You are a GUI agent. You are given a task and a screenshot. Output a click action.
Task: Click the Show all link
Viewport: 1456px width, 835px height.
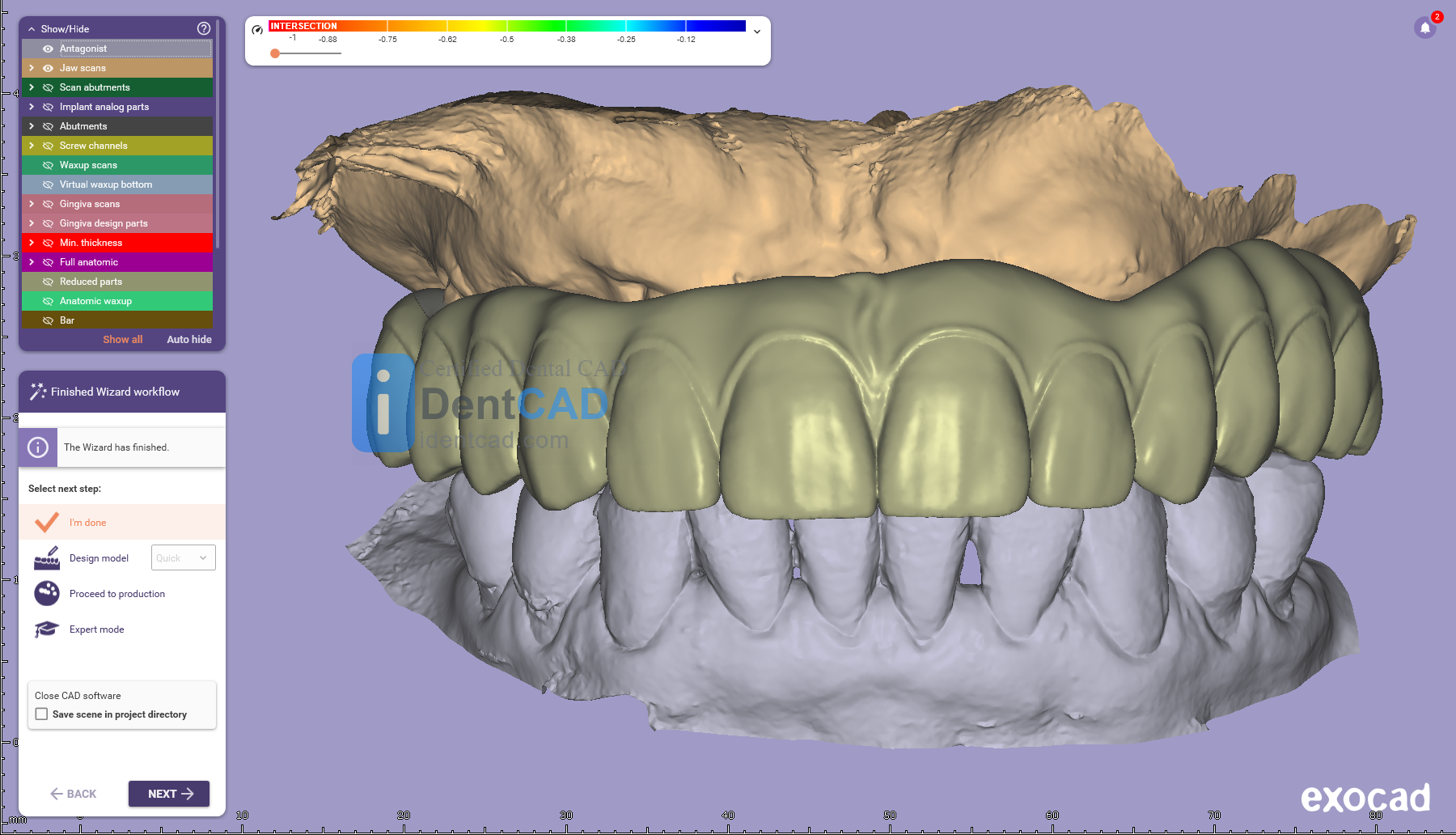click(x=122, y=340)
